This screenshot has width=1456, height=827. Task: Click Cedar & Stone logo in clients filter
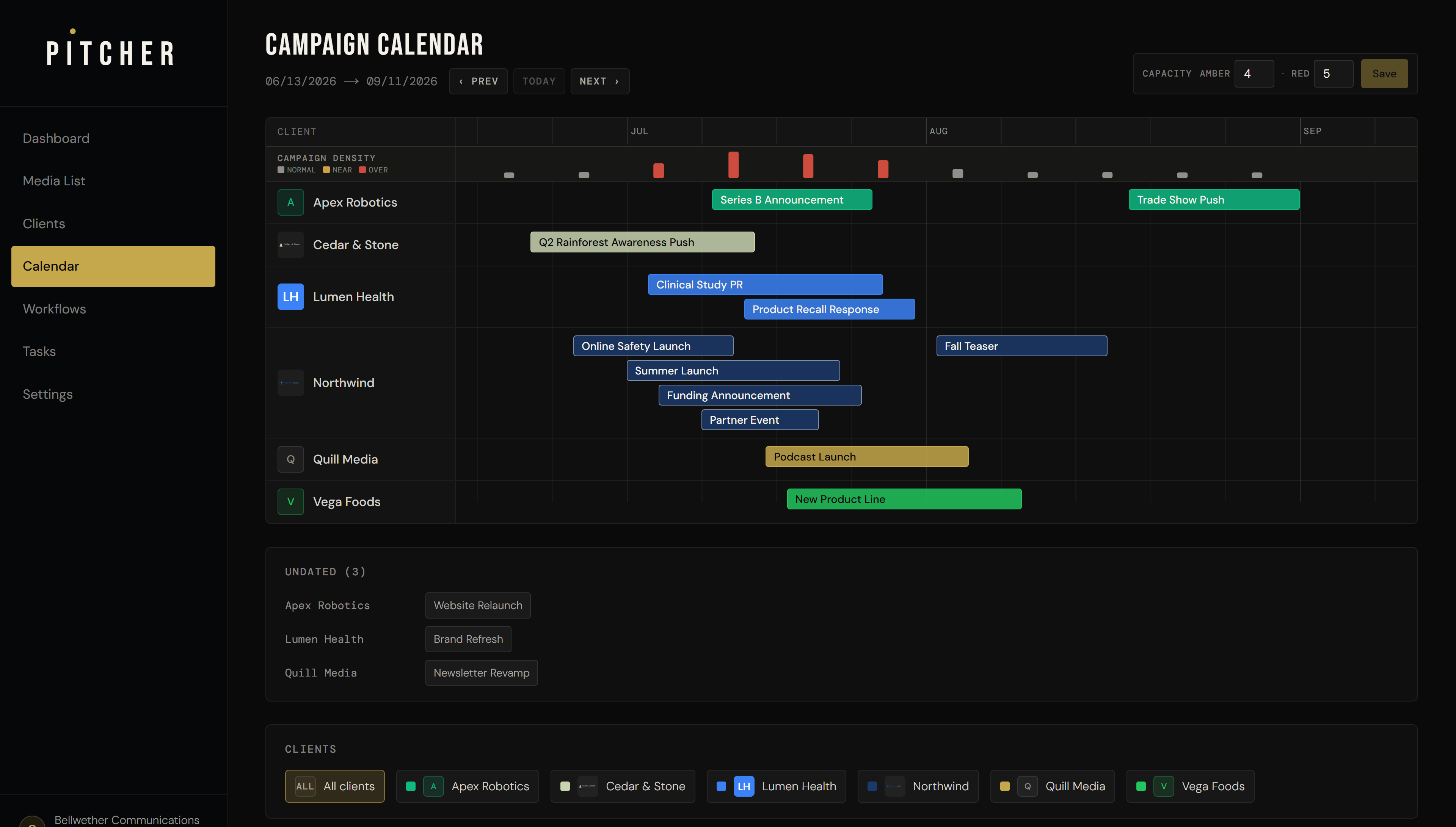click(x=587, y=786)
